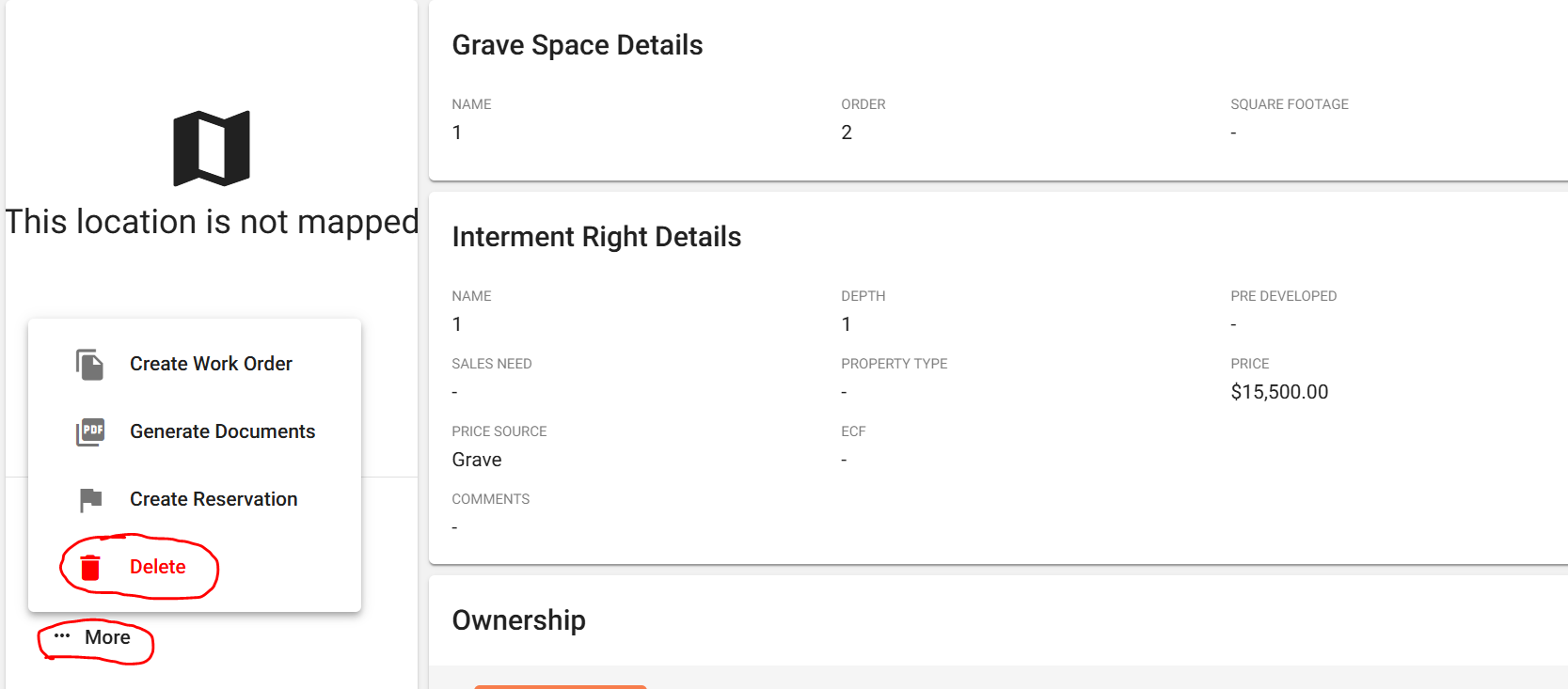This screenshot has width=1568, height=689.
Task: Click the Ownership section heading
Action: coord(519,620)
